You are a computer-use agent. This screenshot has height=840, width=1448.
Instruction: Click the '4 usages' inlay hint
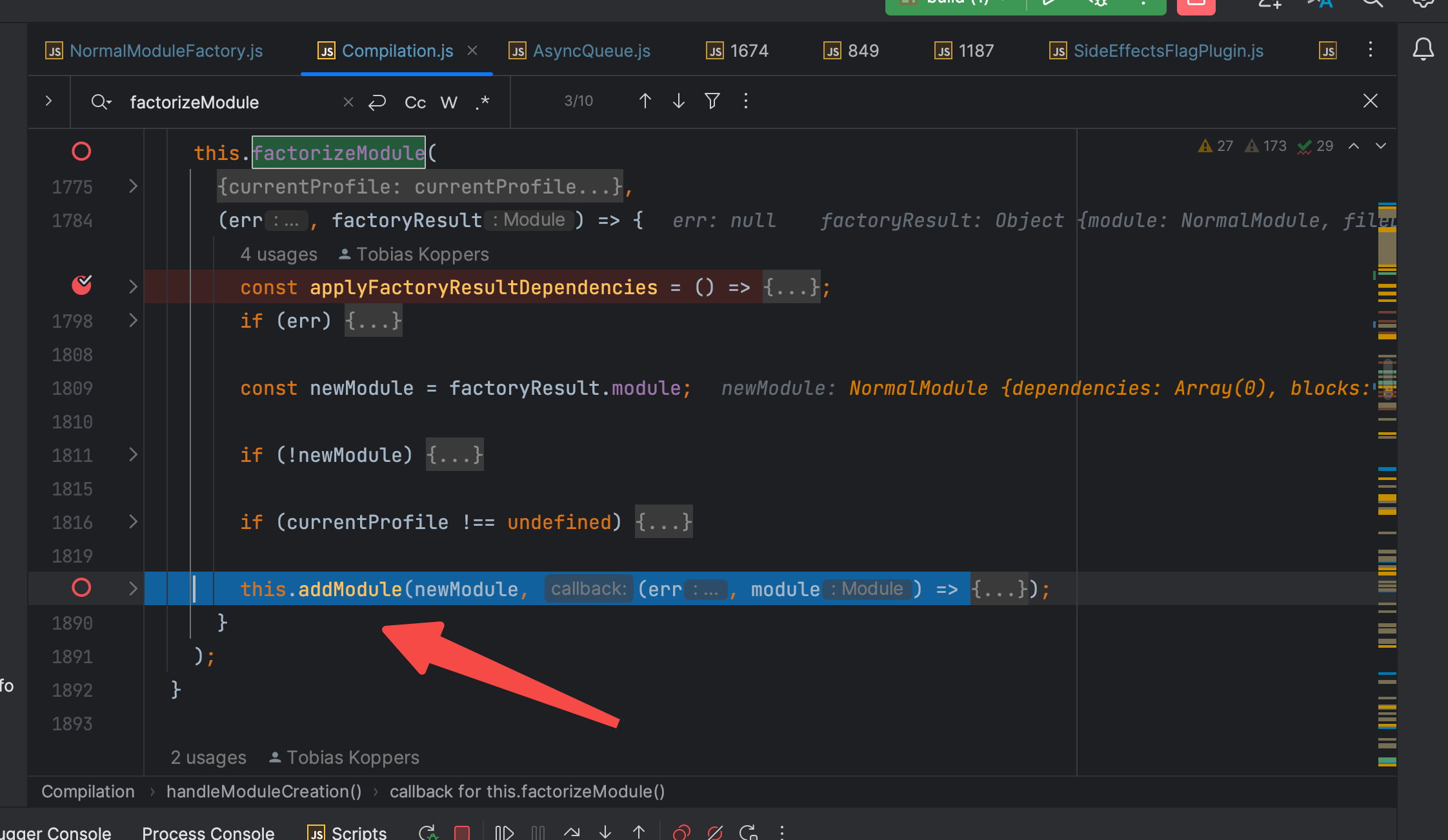tap(279, 254)
